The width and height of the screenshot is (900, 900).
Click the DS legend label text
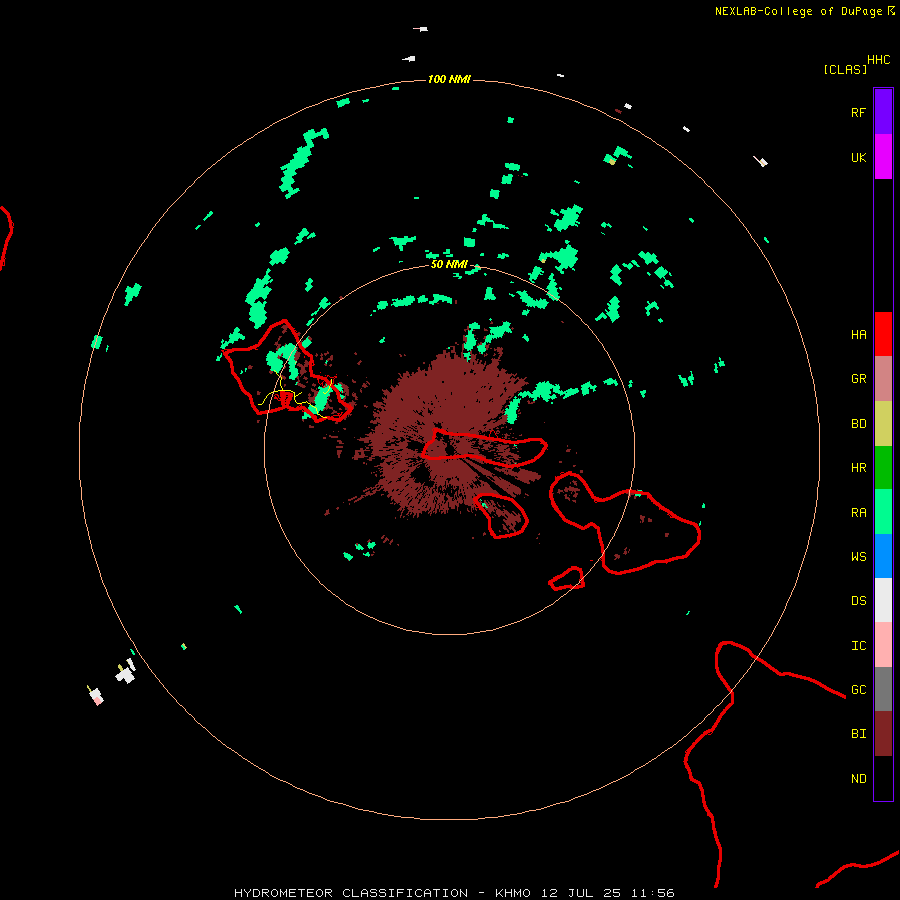pos(859,601)
